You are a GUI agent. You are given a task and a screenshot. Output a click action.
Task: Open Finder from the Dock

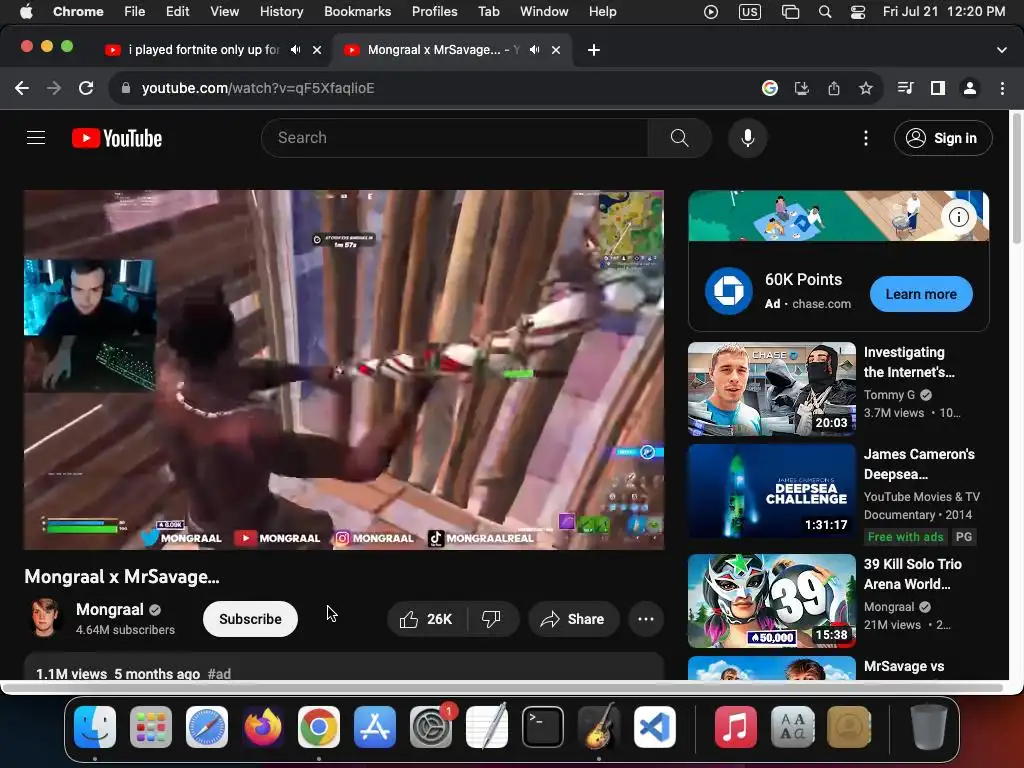coord(95,727)
